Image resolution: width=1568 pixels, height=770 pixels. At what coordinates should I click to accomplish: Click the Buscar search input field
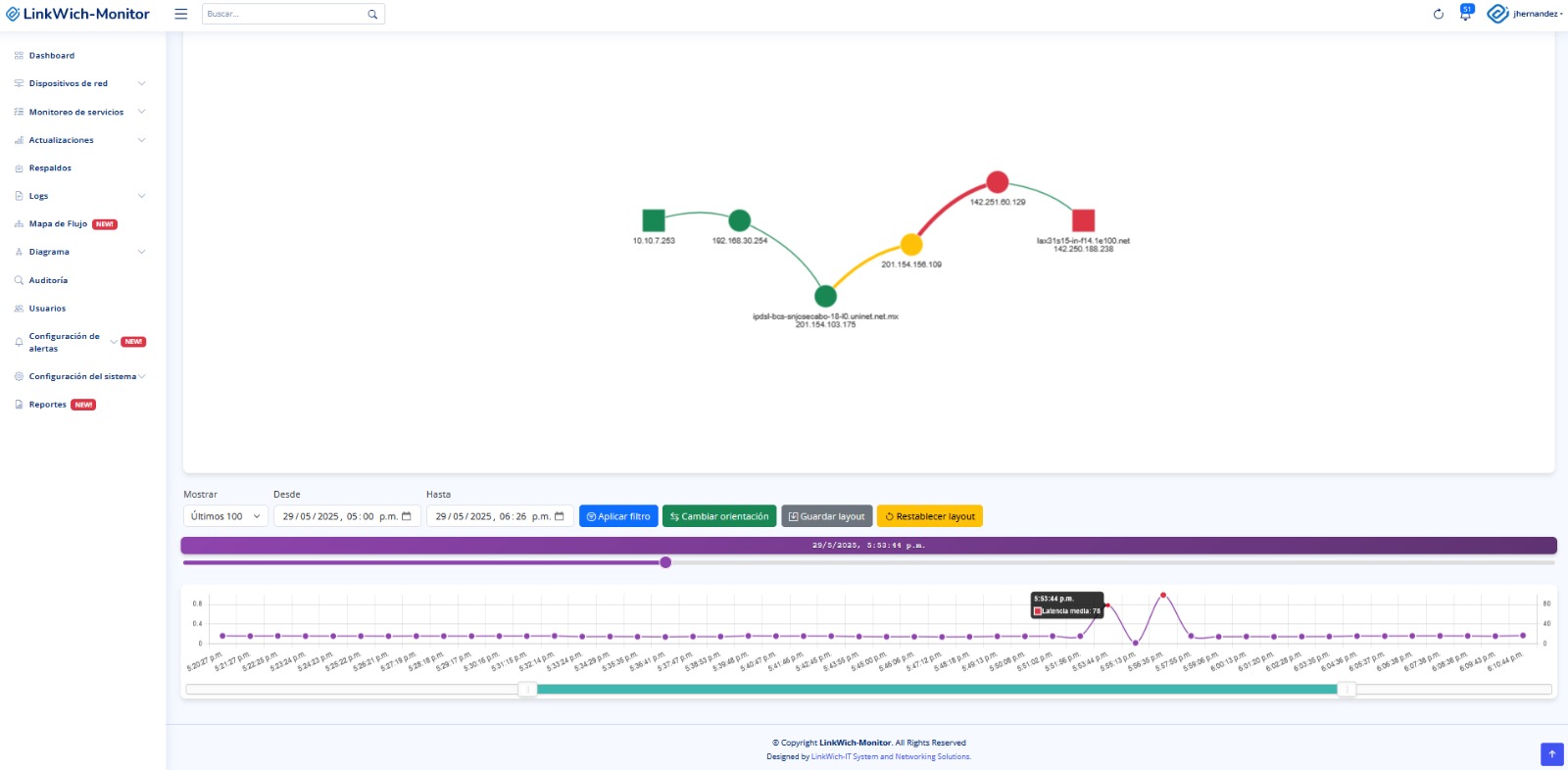[x=284, y=14]
